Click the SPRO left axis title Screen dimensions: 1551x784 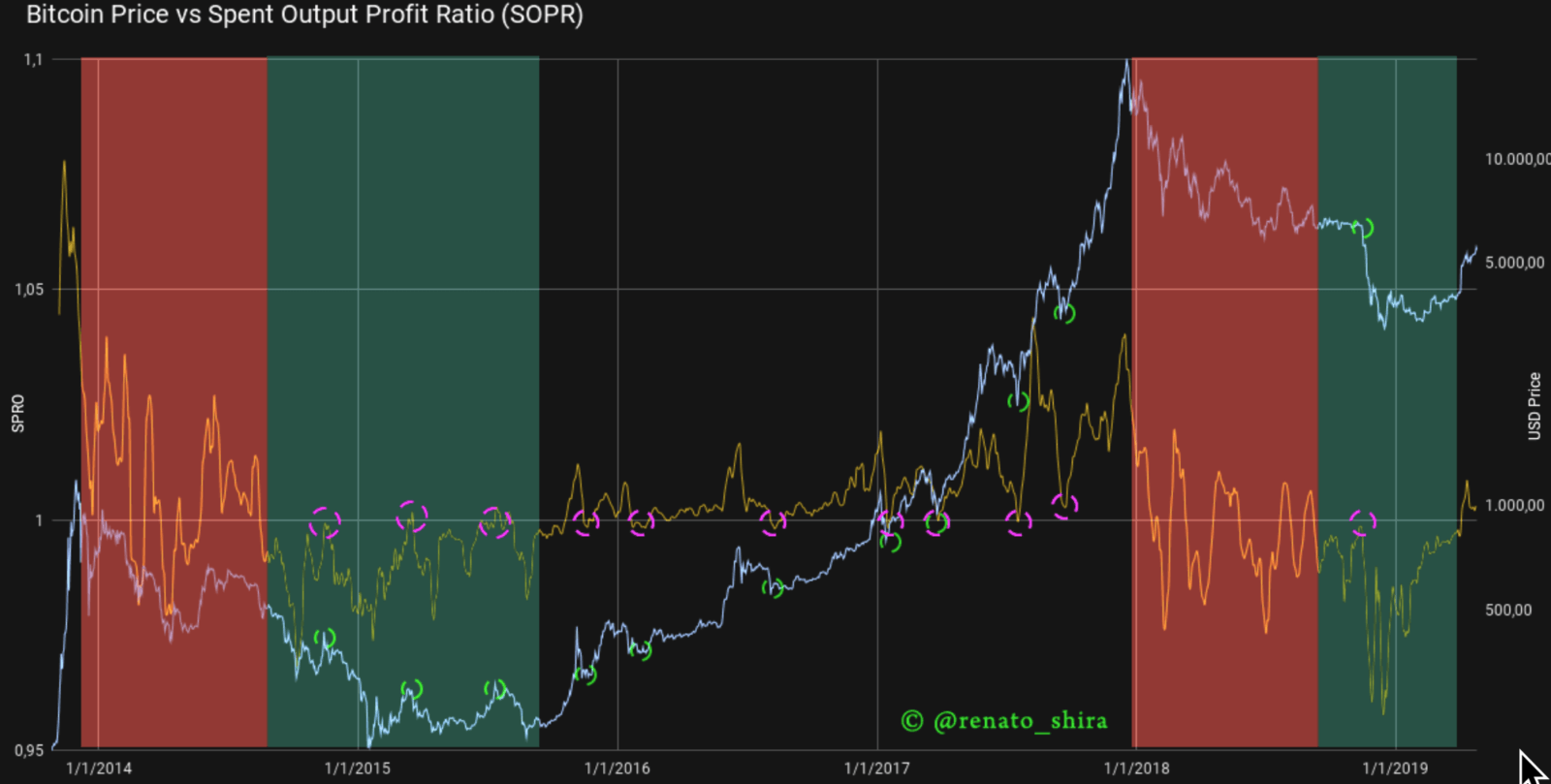tap(17, 413)
